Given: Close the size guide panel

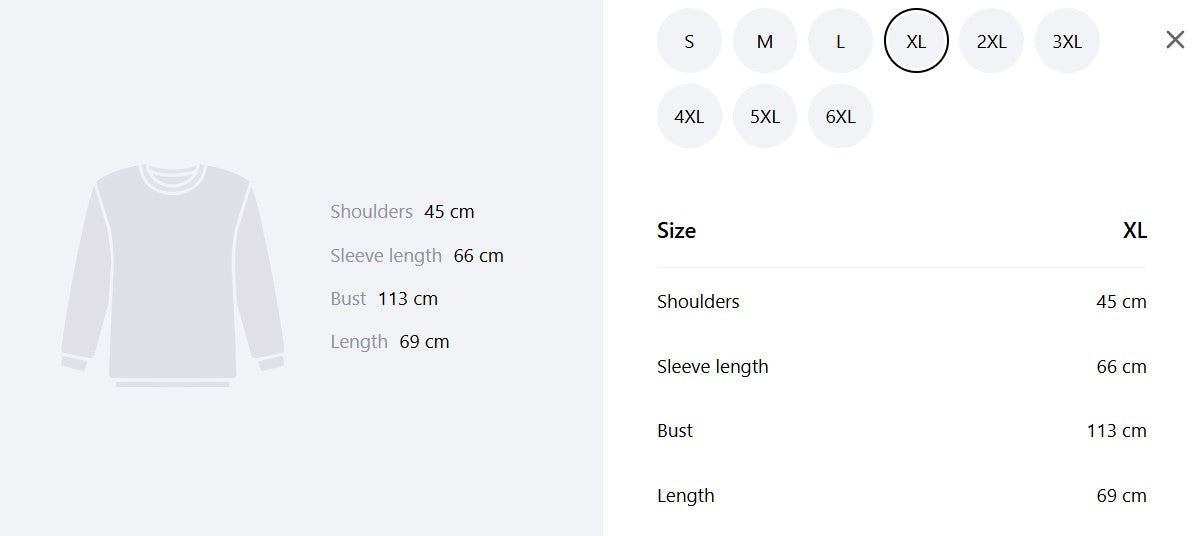Looking at the screenshot, I should click(x=1175, y=40).
